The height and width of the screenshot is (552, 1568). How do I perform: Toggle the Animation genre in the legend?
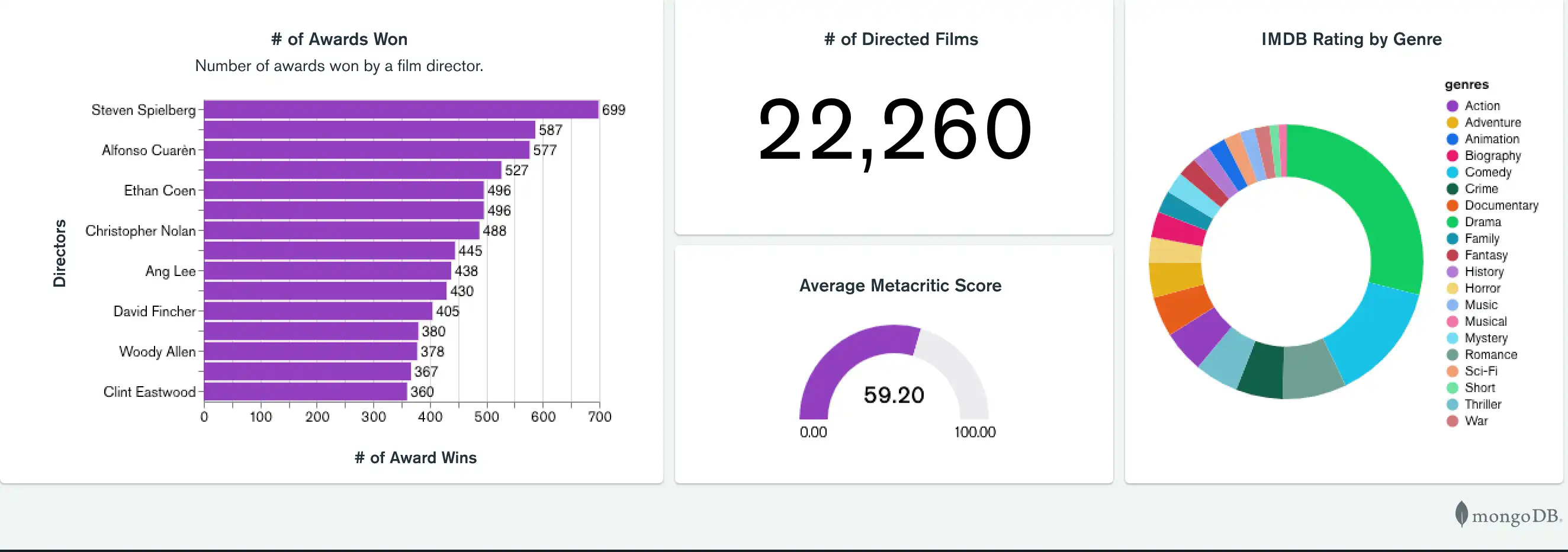[1453, 139]
